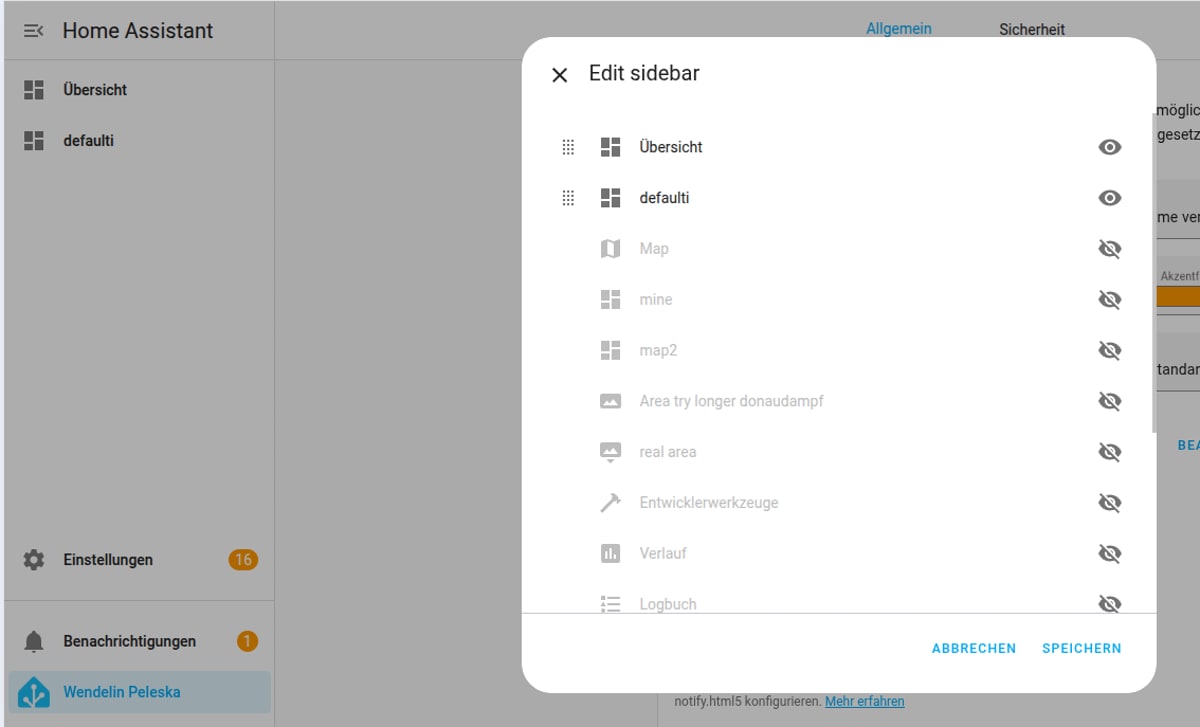Image resolution: width=1200 pixels, height=727 pixels.
Task: Click drag handle beside defaulti in dialog
Action: (568, 198)
